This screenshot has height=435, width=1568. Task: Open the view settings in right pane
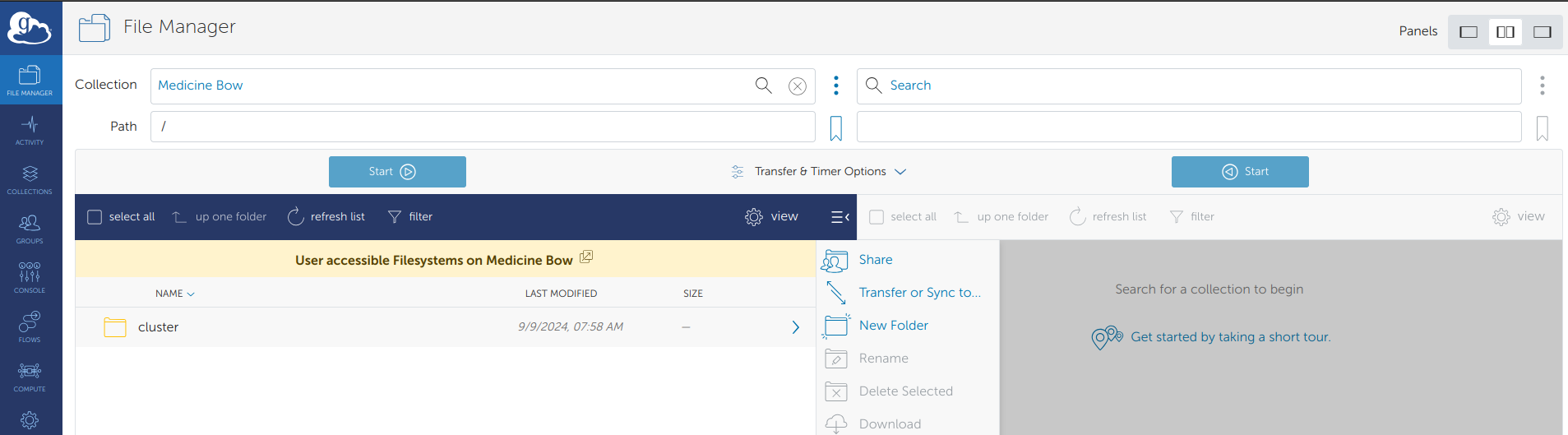tap(1519, 216)
